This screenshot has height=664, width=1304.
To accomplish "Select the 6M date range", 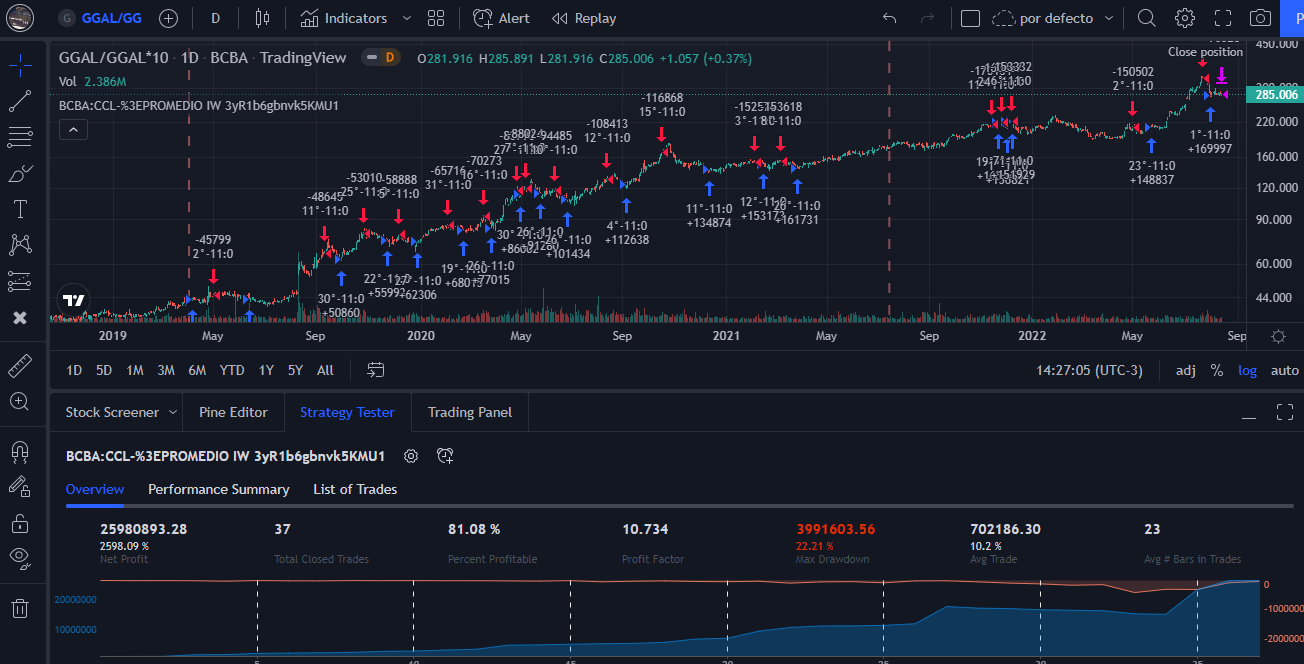I will point(197,370).
